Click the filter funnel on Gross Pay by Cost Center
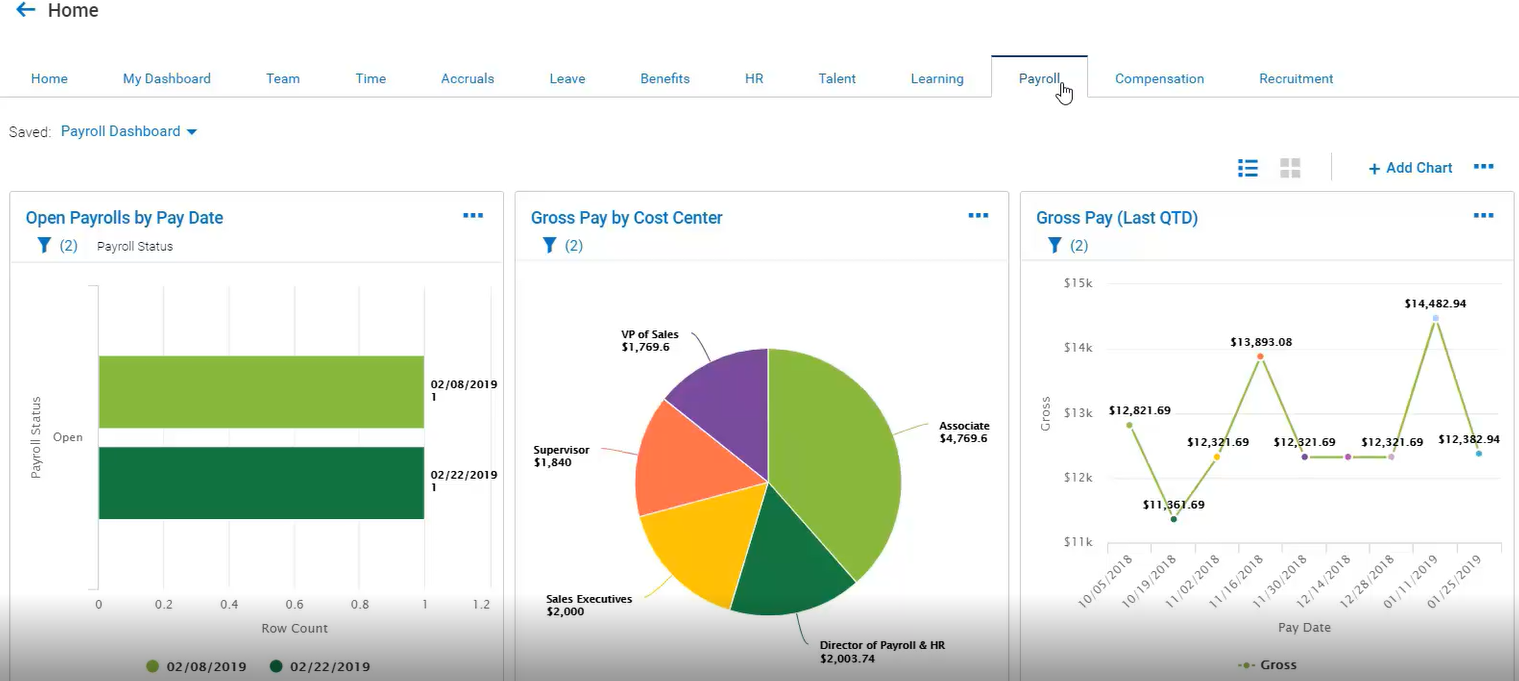The height and width of the screenshot is (681, 1519). (549, 245)
